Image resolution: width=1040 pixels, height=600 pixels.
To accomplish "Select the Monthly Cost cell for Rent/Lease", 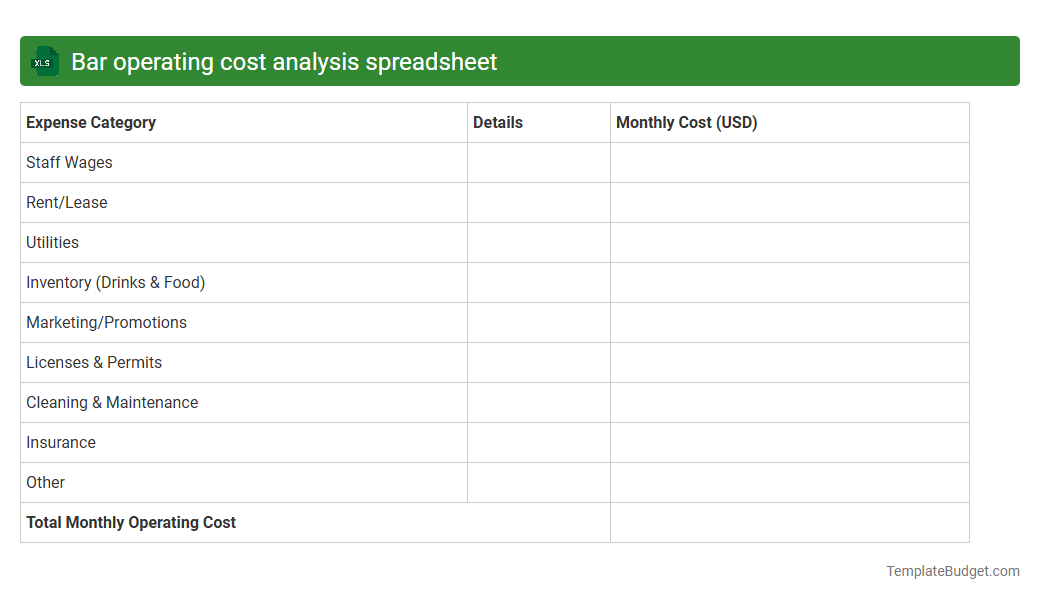I will coord(789,202).
